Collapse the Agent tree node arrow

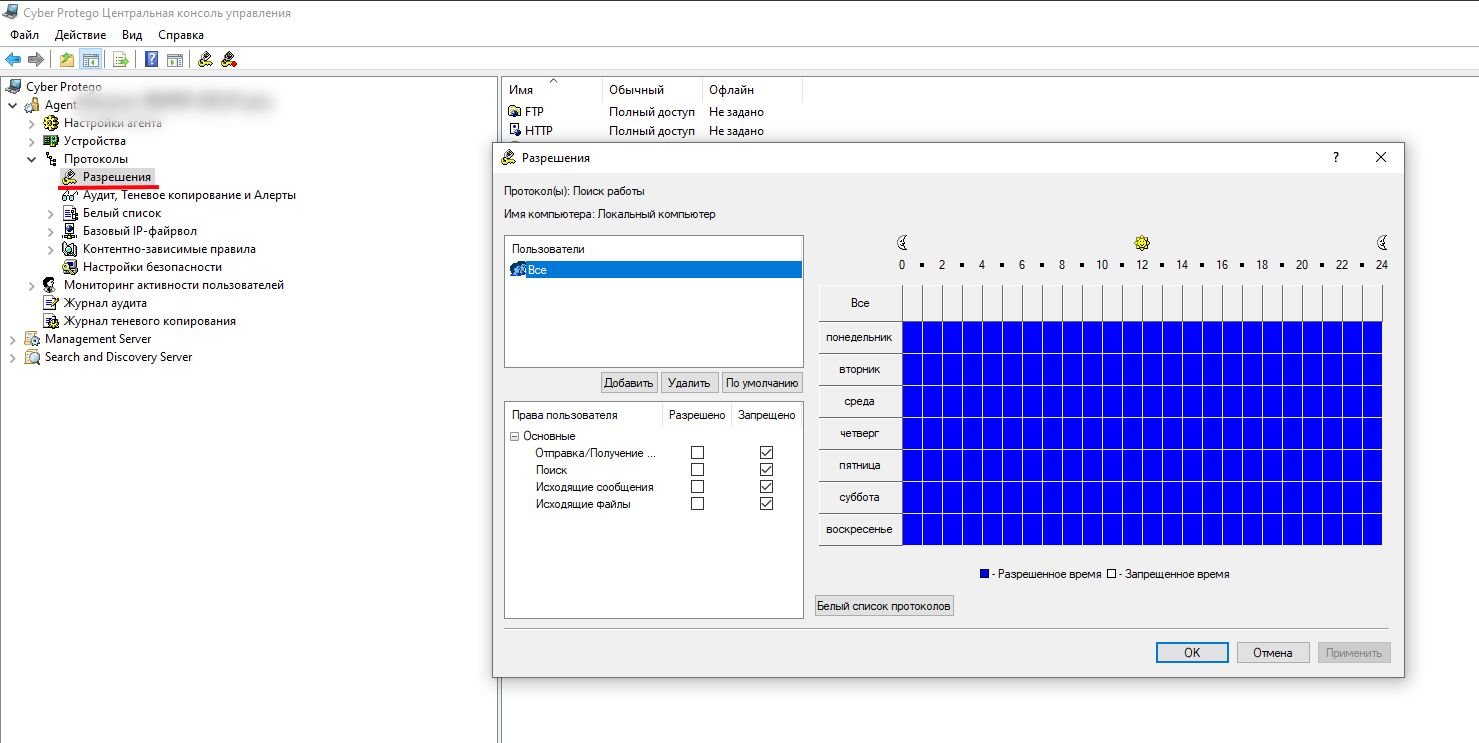12,105
